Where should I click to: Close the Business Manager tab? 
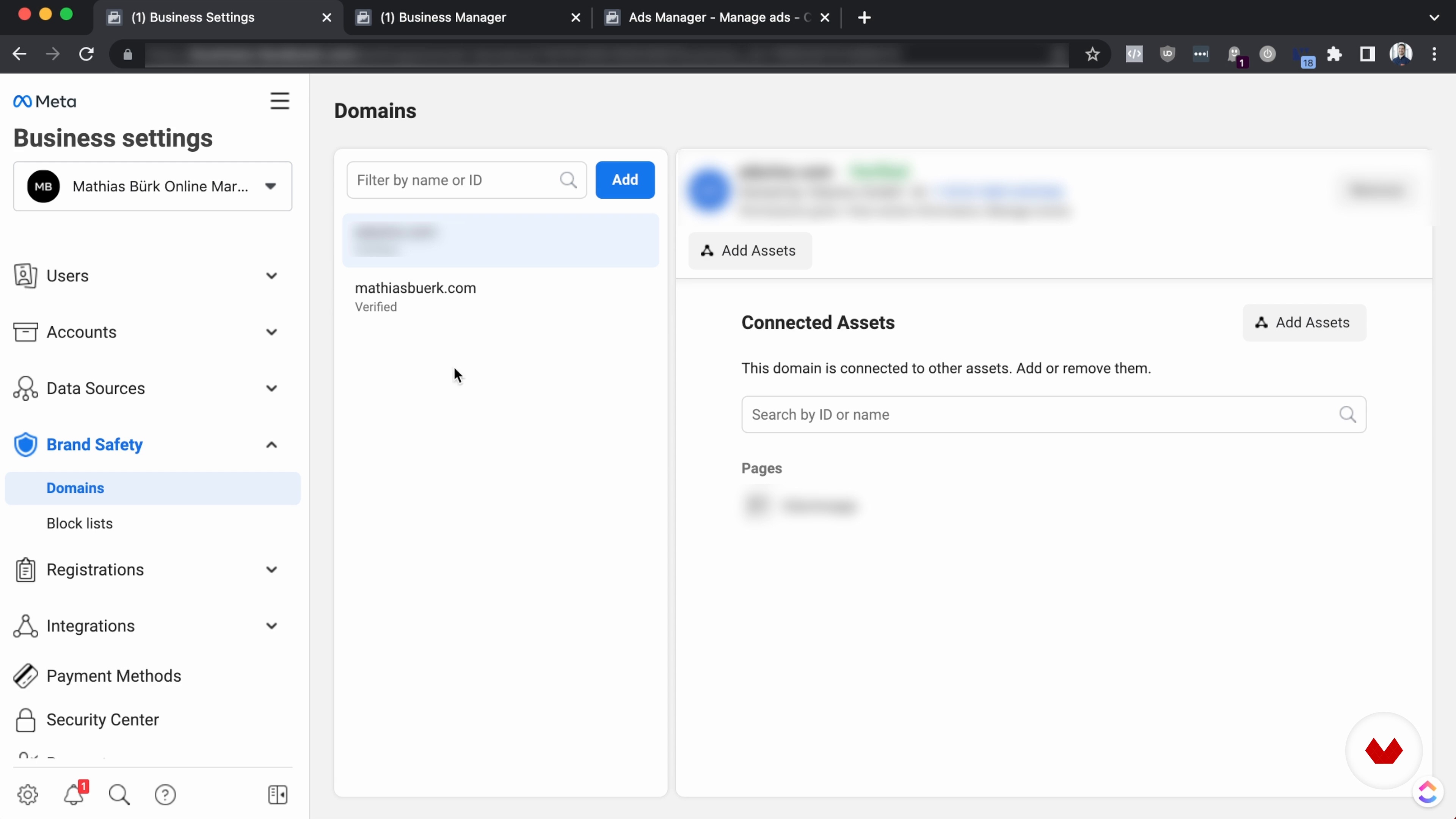click(x=576, y=17)
